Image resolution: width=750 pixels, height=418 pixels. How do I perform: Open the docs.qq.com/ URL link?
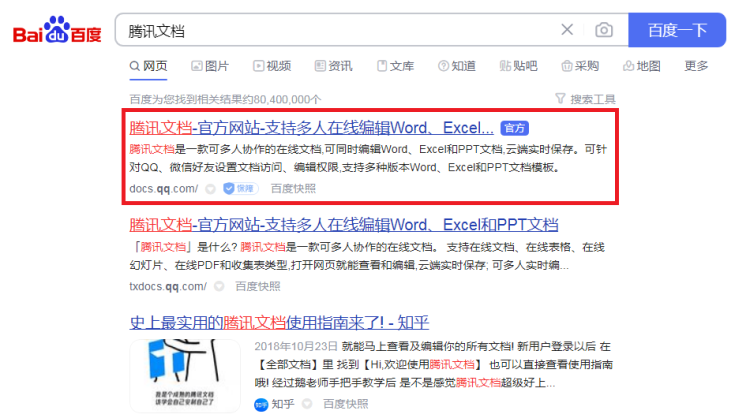pyautogui.click(x=164, y=188)
